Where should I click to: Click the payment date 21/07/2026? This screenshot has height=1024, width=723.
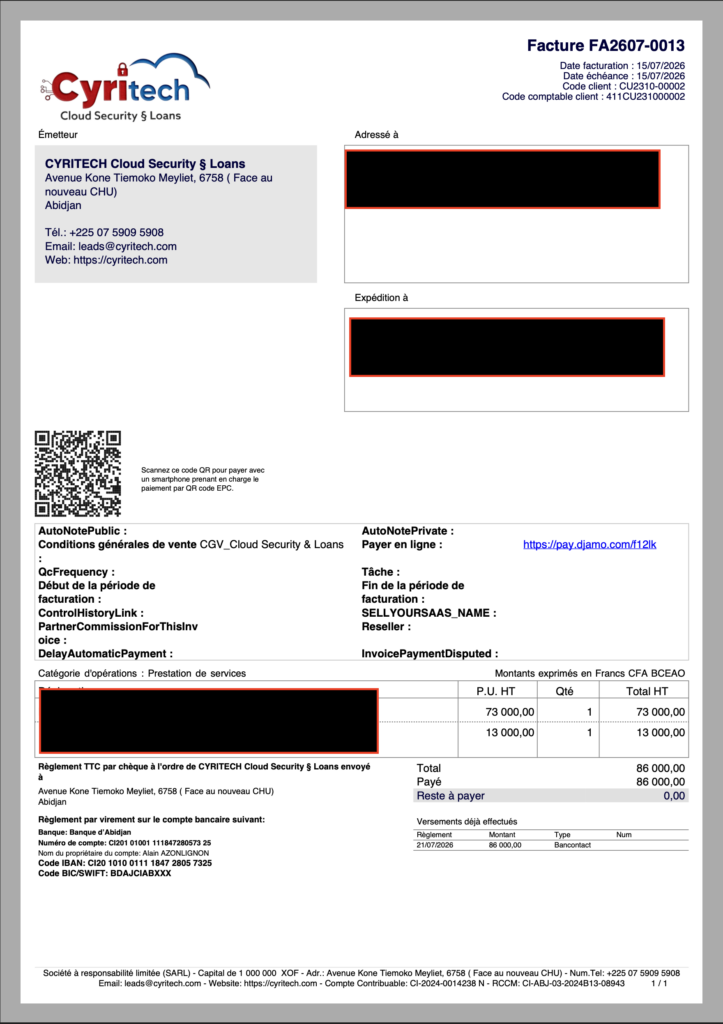434,845
